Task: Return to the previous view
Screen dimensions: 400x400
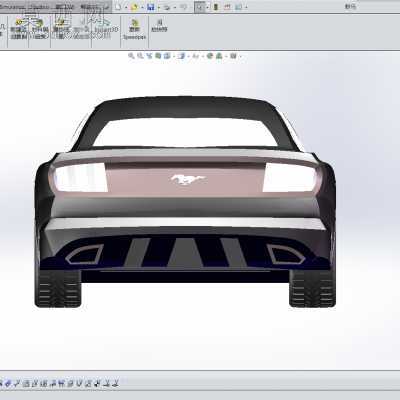Action: click(149, 56)
